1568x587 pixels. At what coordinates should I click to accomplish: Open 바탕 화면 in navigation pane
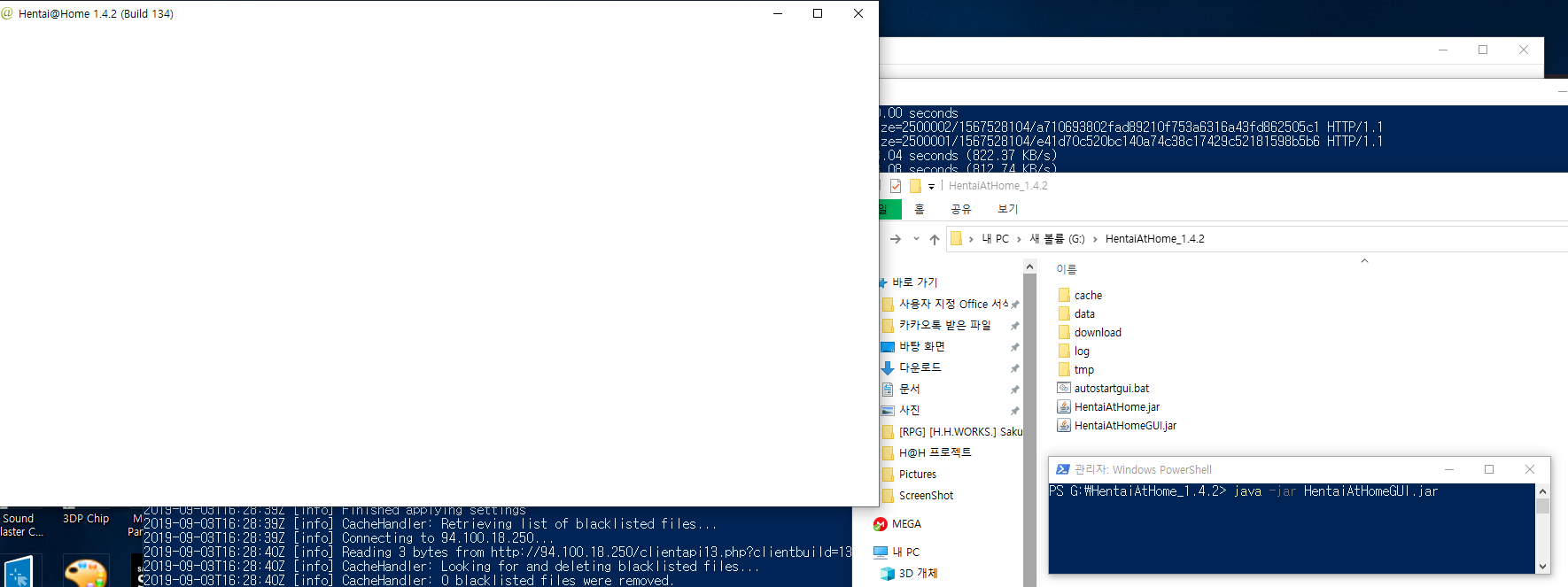point(913,346)
